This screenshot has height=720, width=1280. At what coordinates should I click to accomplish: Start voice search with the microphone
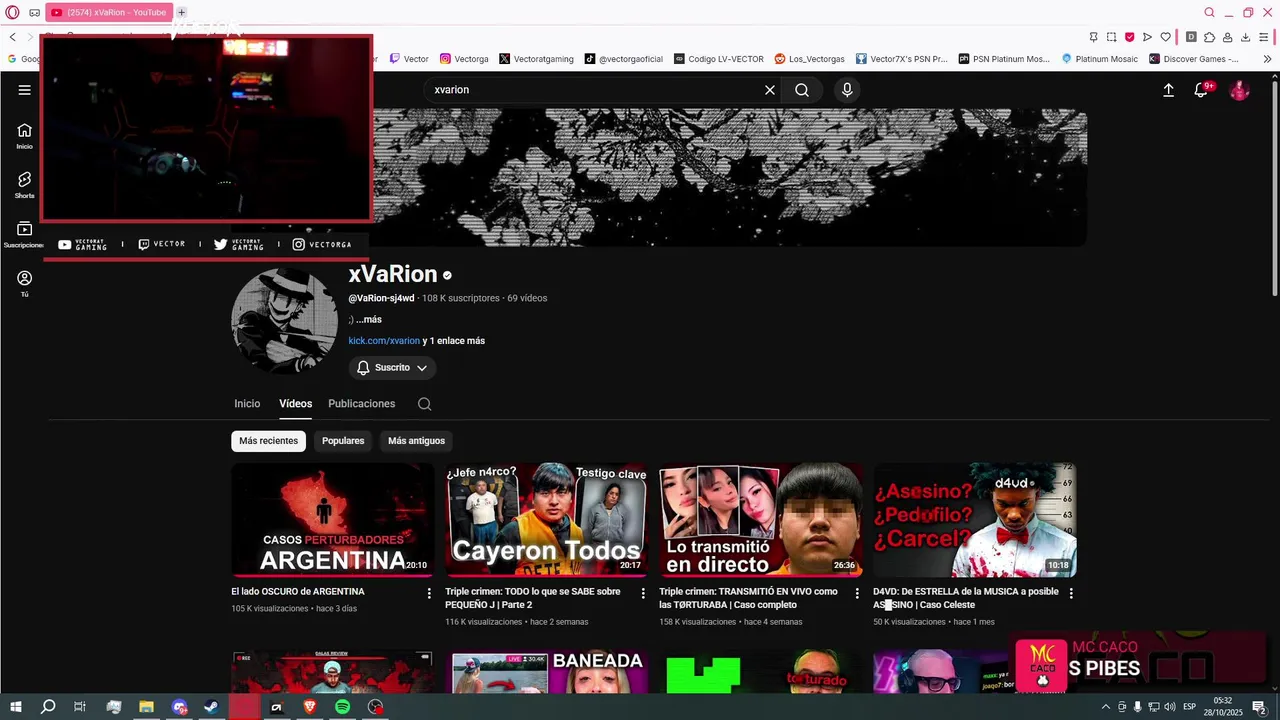(x=847, y=90)
